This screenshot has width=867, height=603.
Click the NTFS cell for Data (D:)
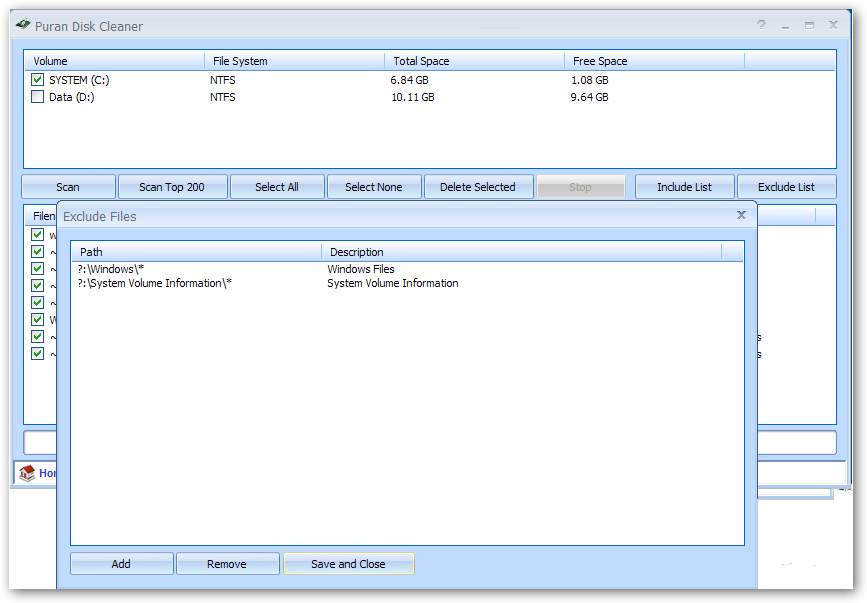pos(222,97)
